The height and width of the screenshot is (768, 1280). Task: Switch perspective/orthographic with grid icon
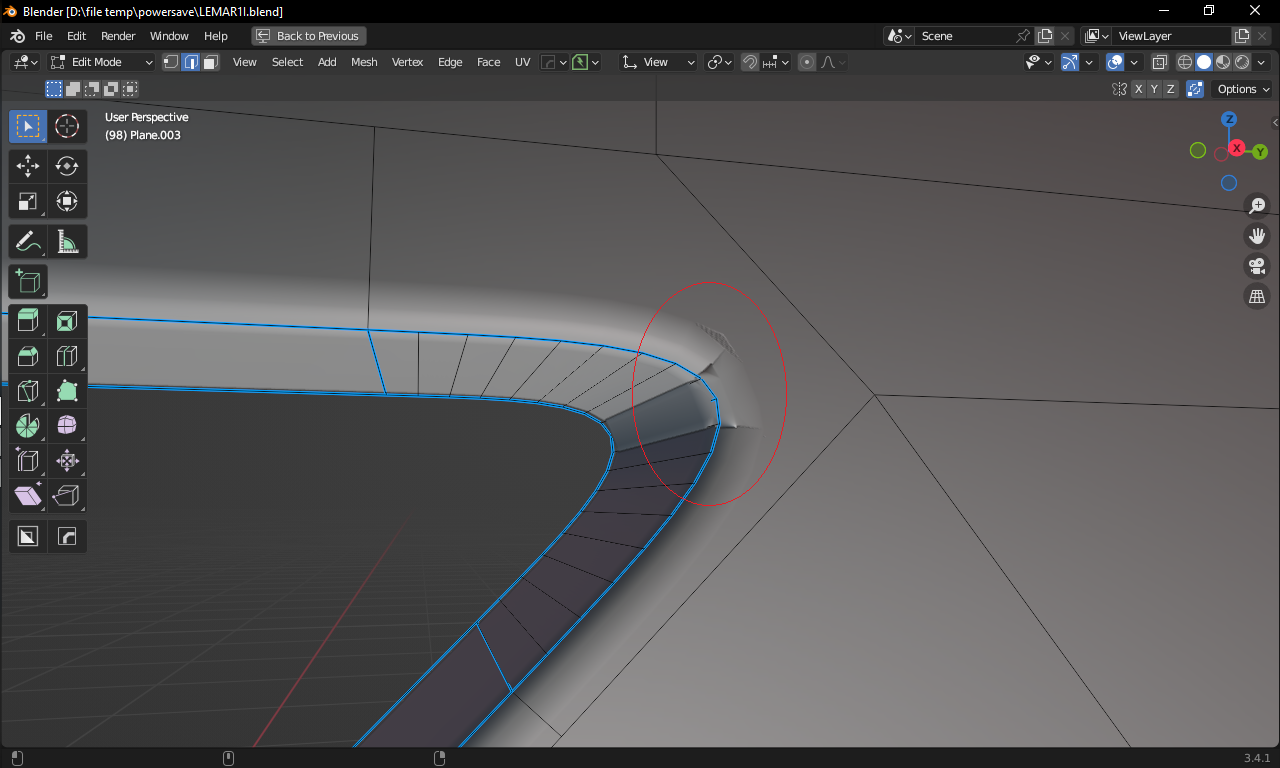pos(1257,296)
